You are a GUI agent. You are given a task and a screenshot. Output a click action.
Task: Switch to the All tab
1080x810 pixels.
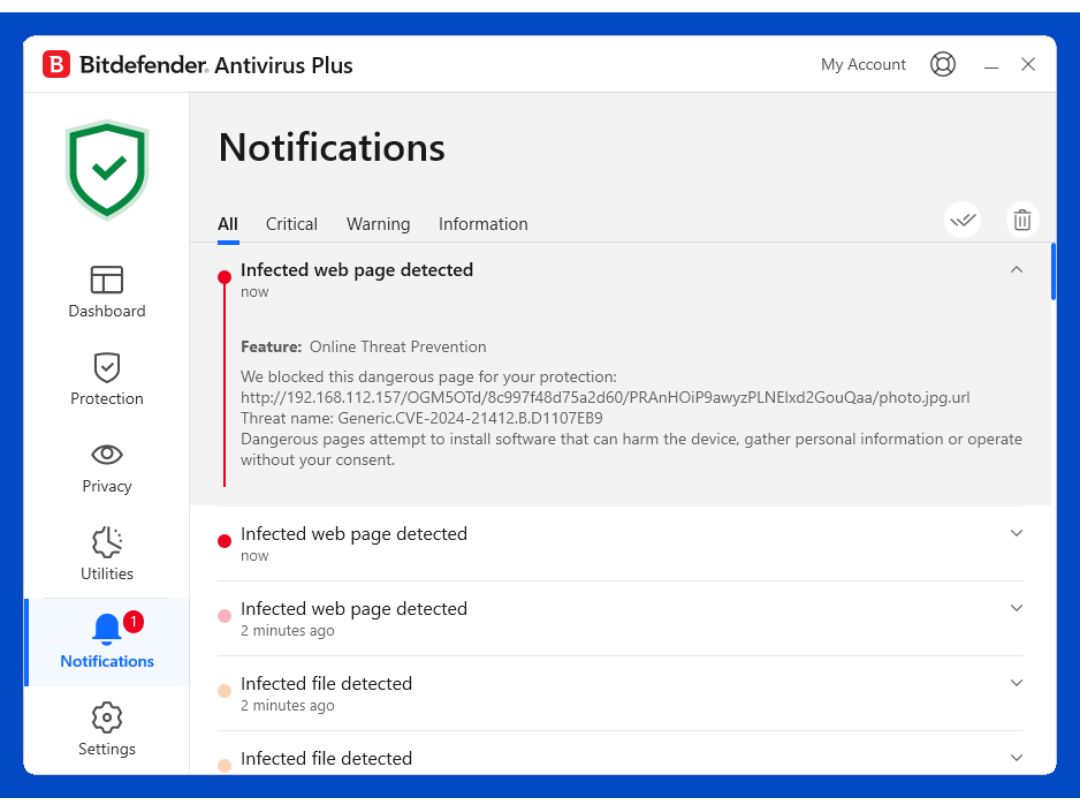228,225
